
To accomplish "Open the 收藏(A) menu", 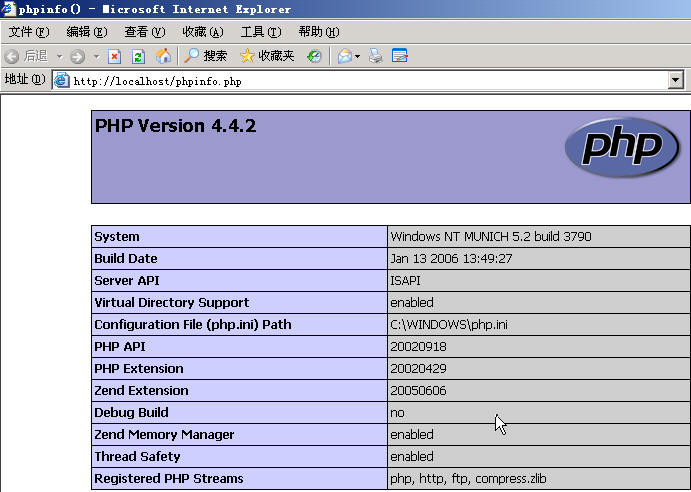I will point(203,32).
